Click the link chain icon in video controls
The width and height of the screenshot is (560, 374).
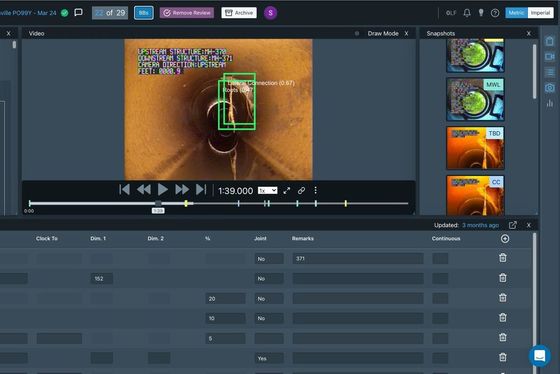pyautogui.click(x=301, y=191)
